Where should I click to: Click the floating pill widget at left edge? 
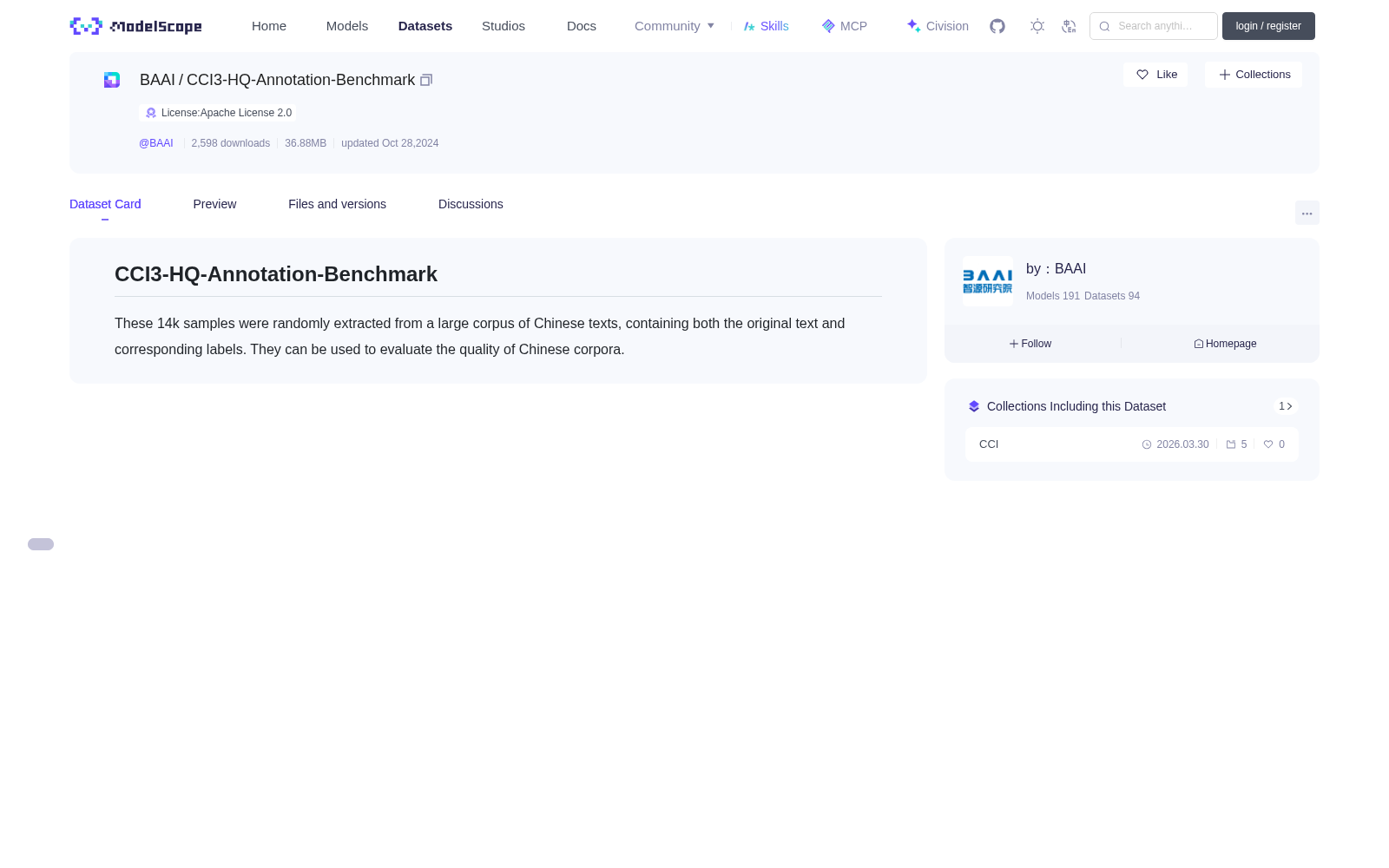tap(41, 544)
